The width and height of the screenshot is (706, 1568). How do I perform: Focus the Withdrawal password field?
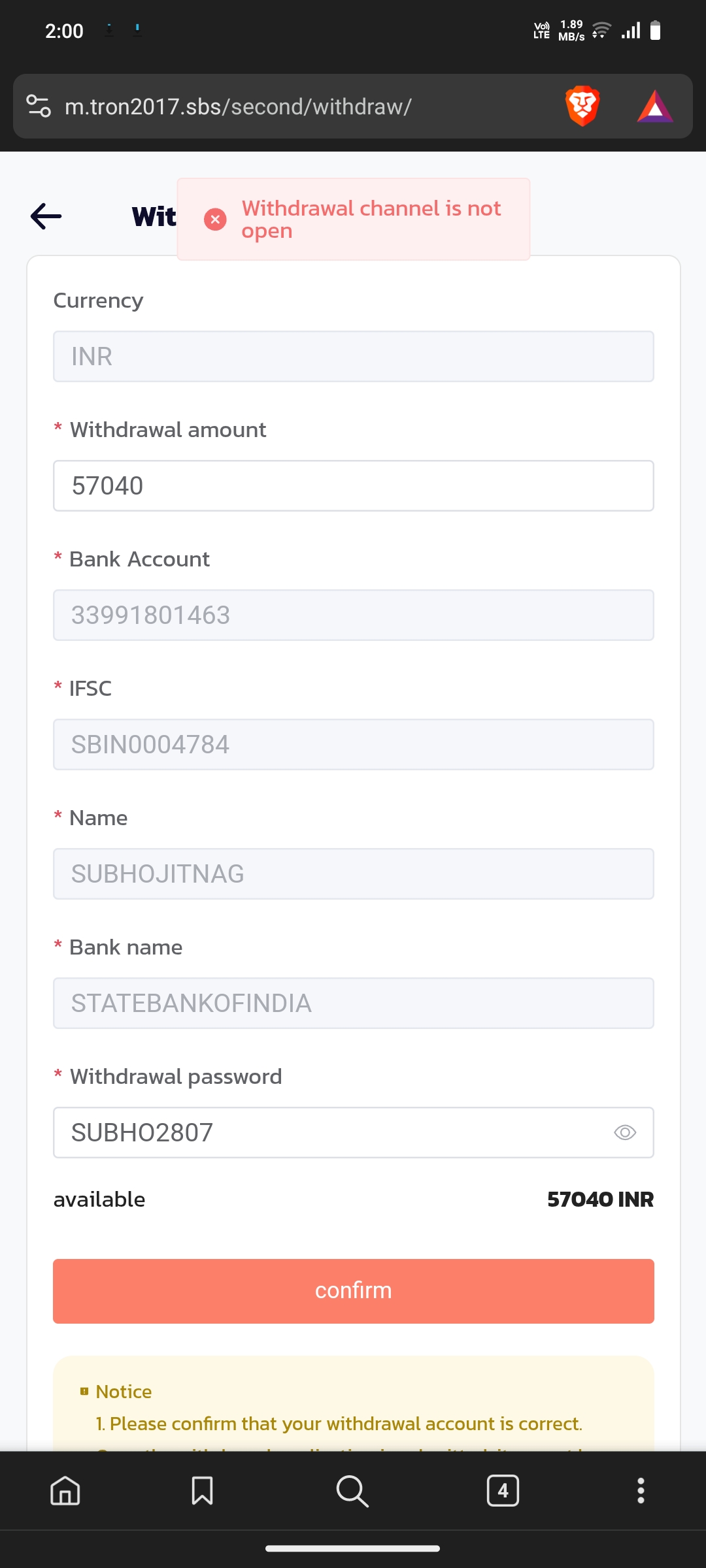click(327, 1133)
